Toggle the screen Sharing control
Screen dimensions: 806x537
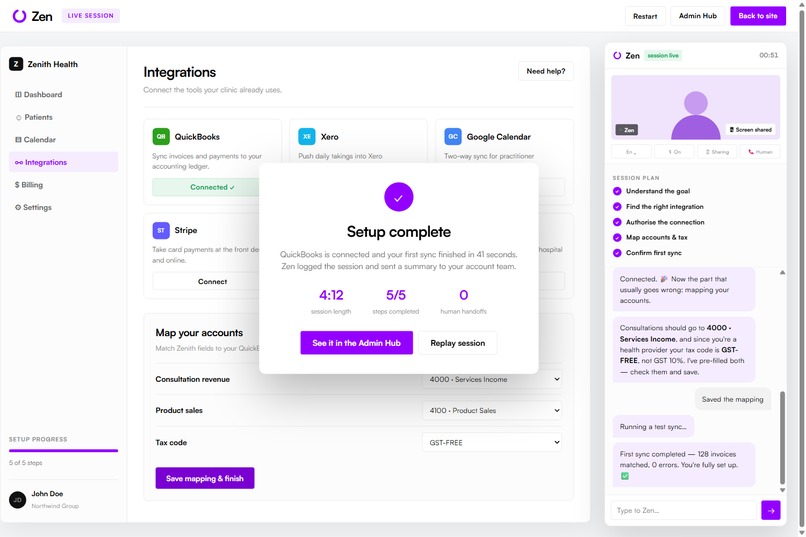717,152
